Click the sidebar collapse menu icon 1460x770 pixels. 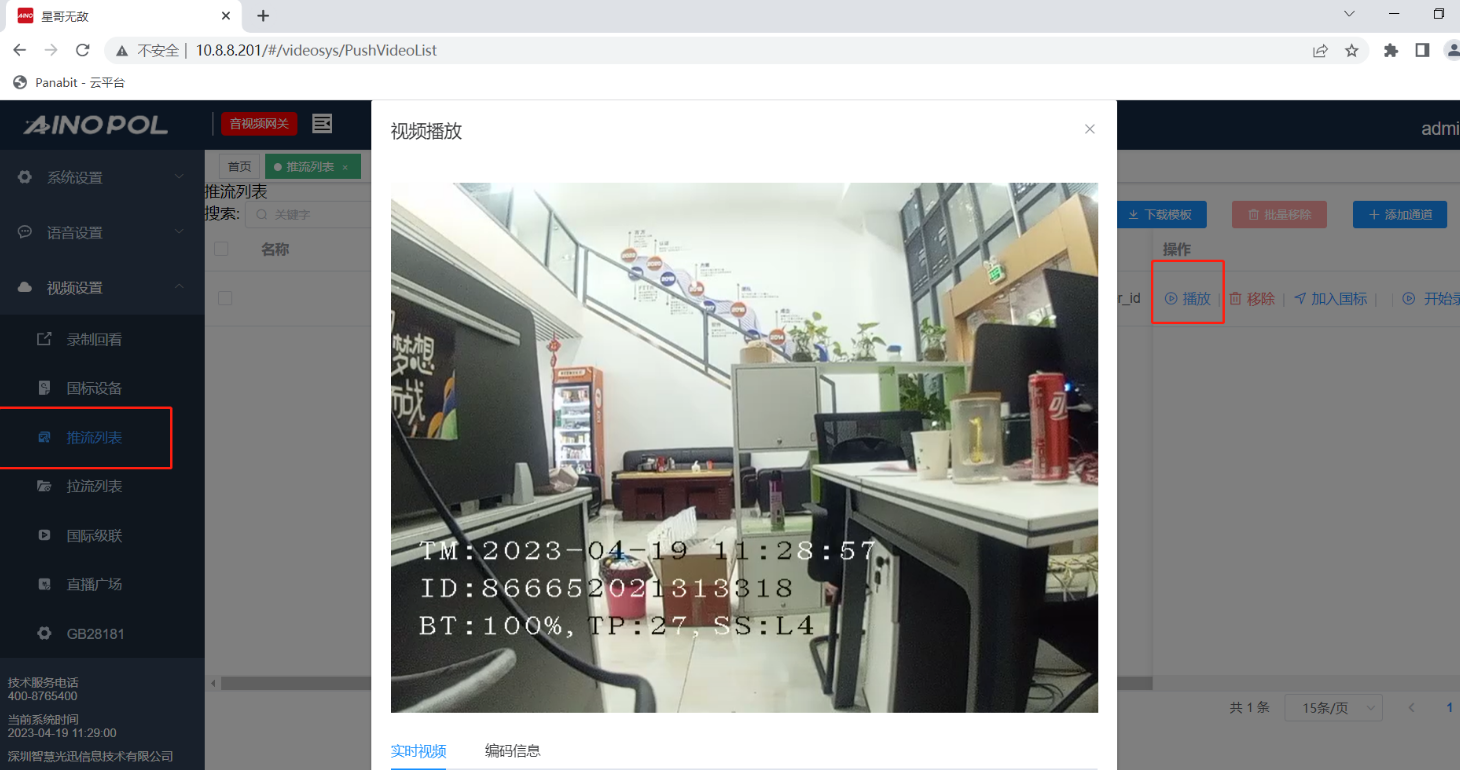pyautogui.click(x=322, y=124)
